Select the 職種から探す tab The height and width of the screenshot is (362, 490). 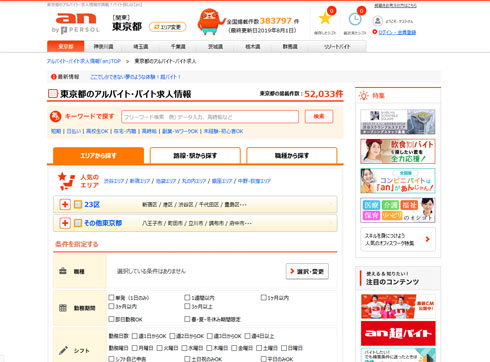[292, 155]
